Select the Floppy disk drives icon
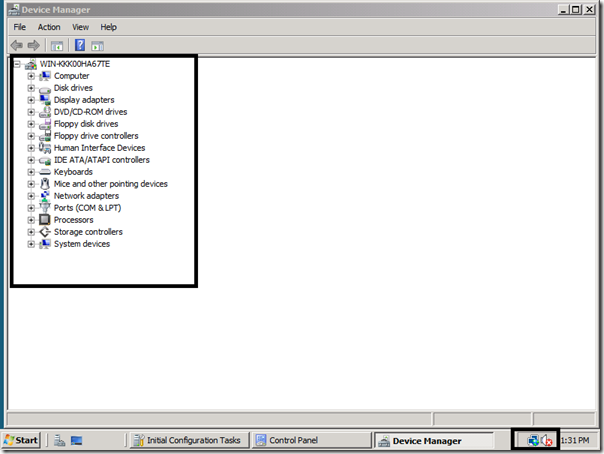Viewport: 604px width, 454px height. click(45, 124)
